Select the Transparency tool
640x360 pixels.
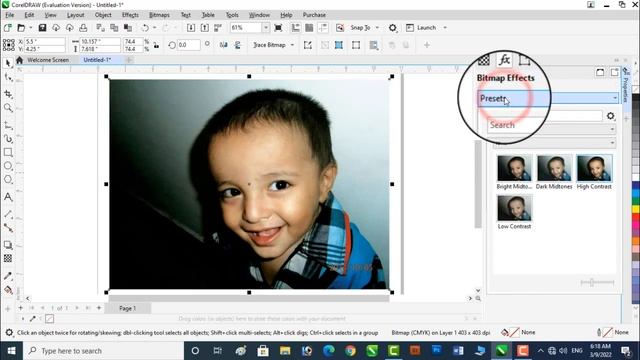(x=8, y=258)
